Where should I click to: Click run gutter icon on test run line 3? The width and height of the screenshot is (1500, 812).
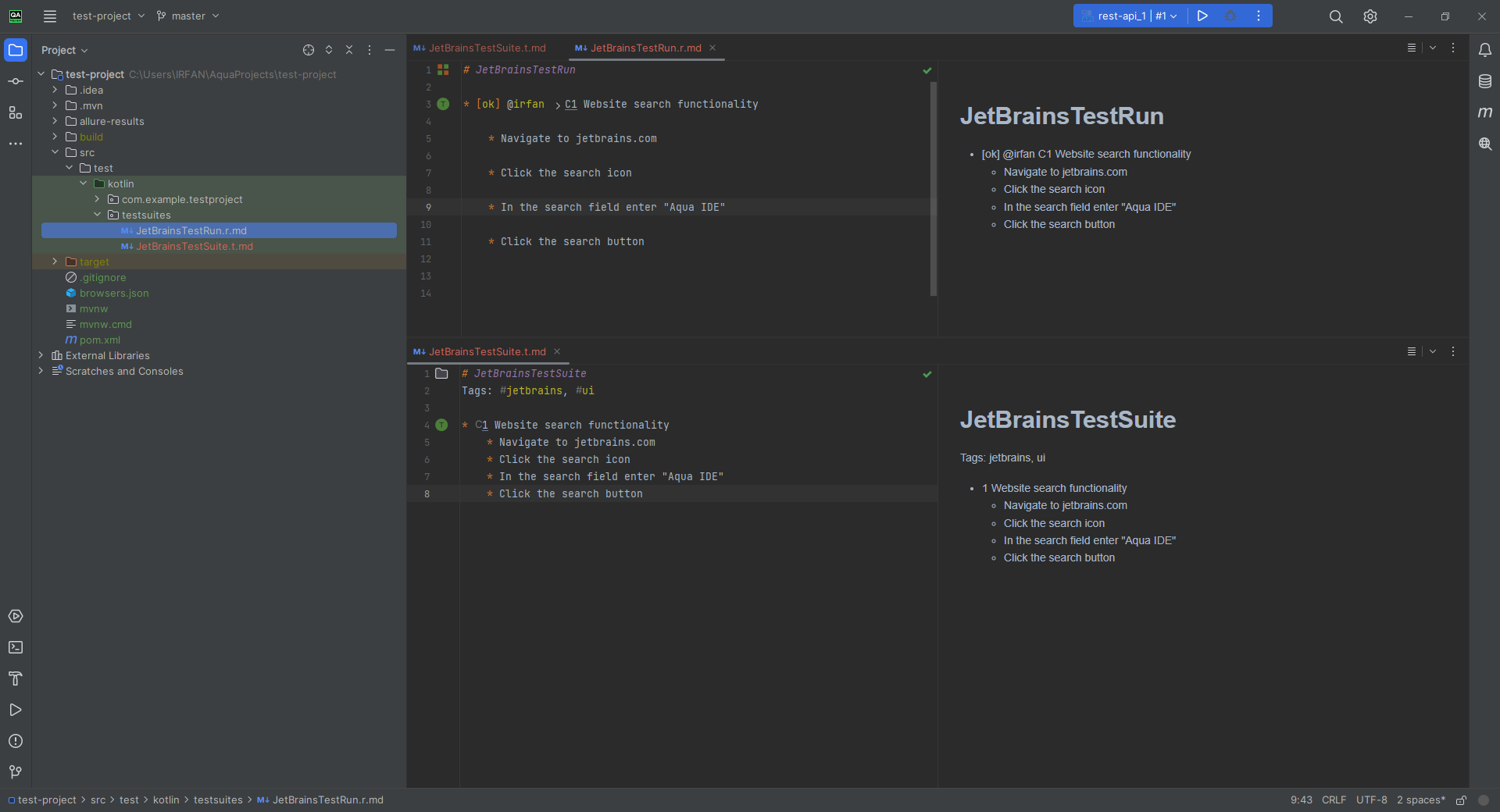[x=443, y=104]
